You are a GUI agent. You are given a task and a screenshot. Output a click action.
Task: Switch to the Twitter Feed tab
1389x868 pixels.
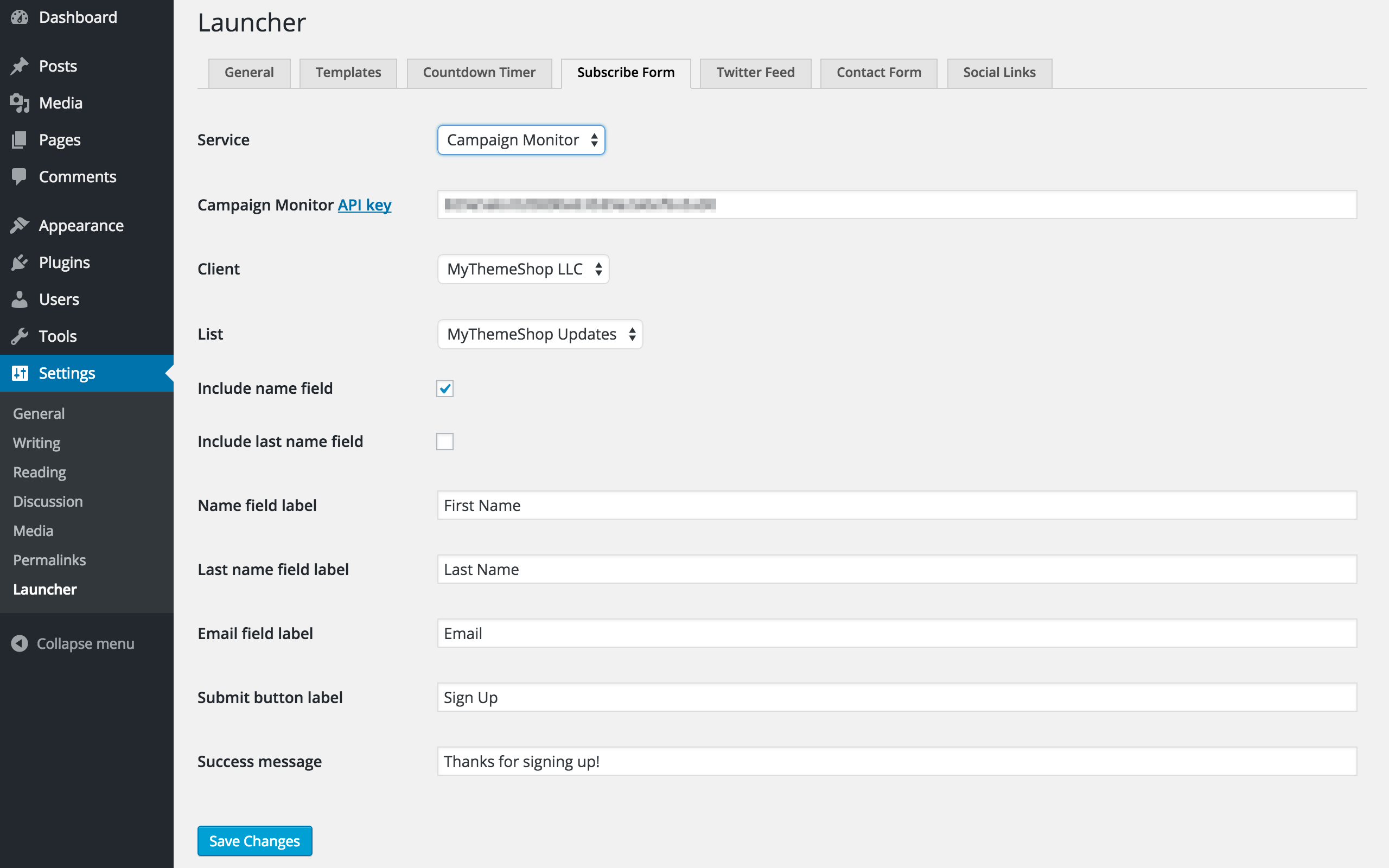click(x=755, y=72)
